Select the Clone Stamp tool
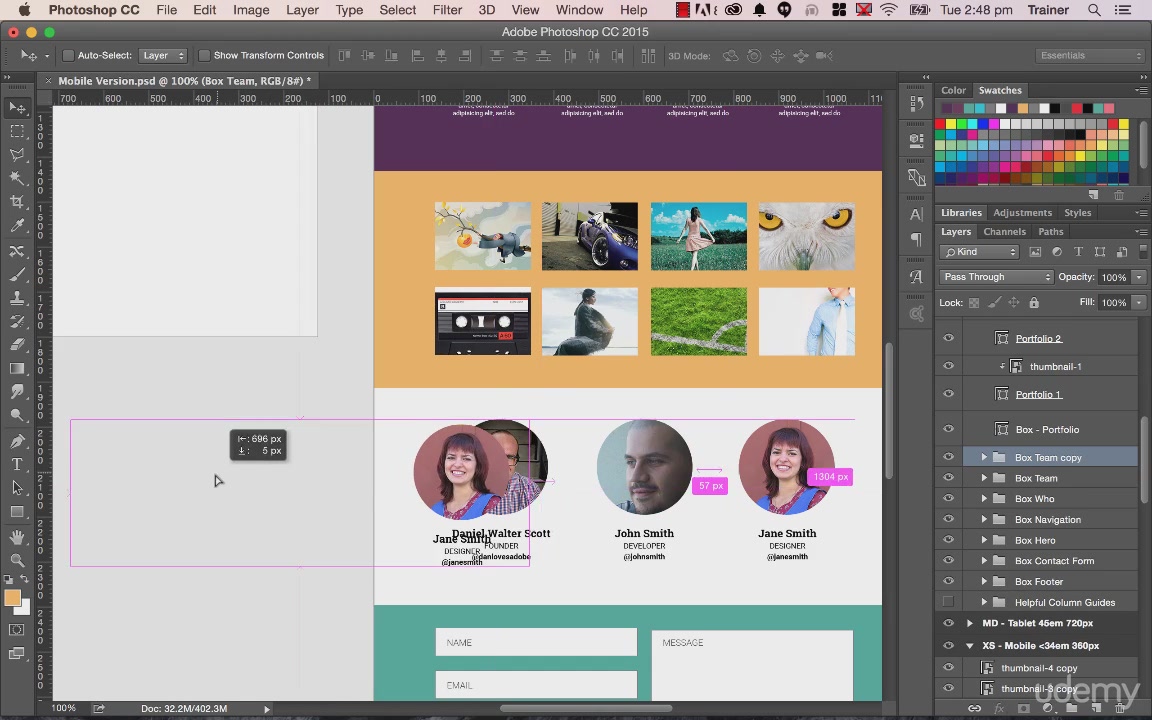 pos(17,298)
